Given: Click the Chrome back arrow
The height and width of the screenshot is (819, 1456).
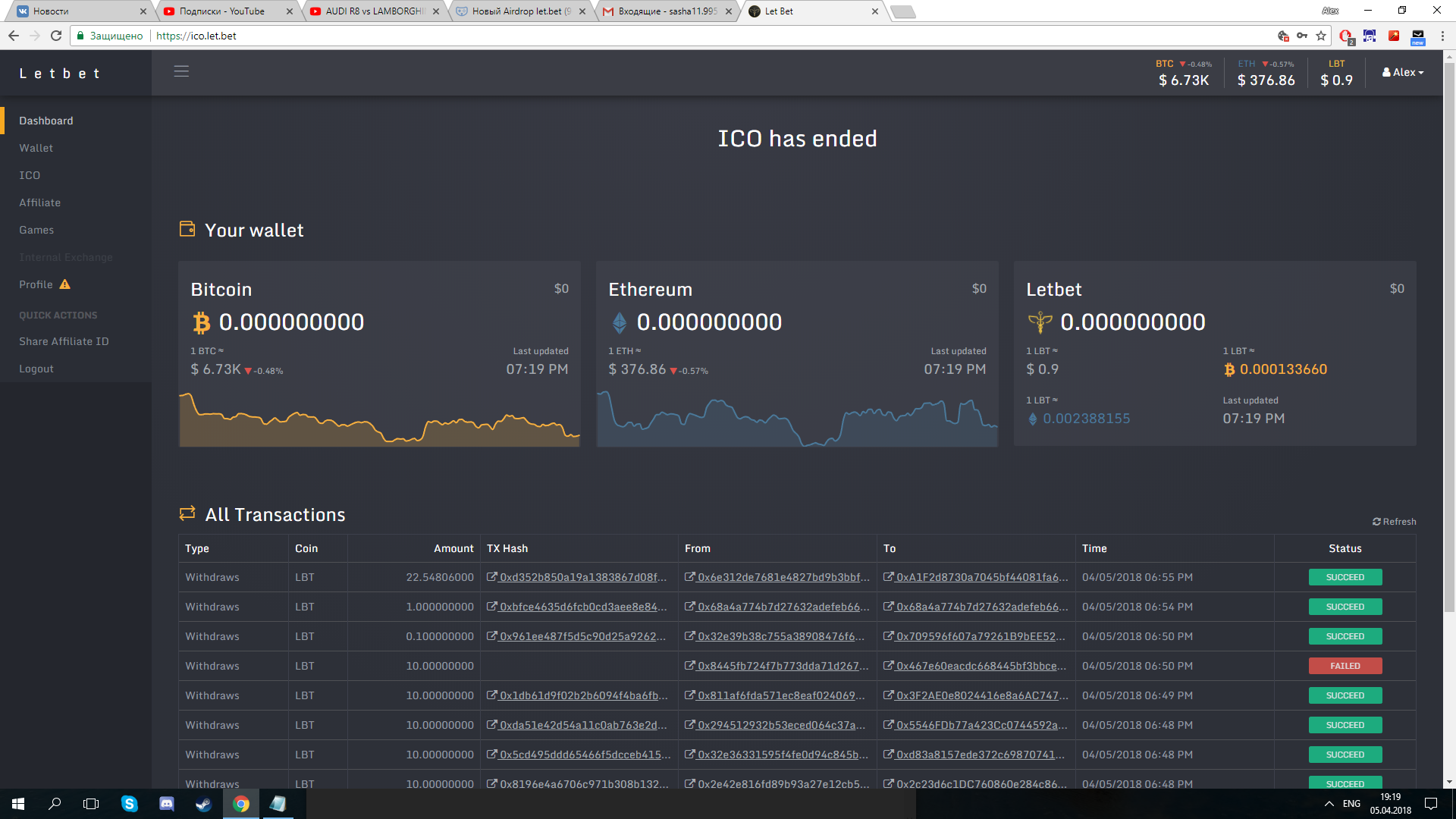Looking at the screenshot, I should (x=14, y=36).
